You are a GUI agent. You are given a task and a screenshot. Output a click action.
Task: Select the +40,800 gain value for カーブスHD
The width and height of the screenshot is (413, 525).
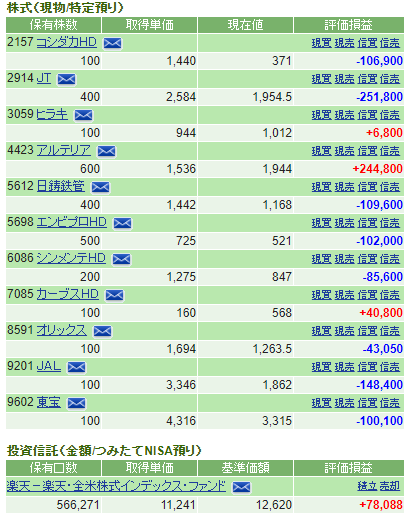coord(381,313)
